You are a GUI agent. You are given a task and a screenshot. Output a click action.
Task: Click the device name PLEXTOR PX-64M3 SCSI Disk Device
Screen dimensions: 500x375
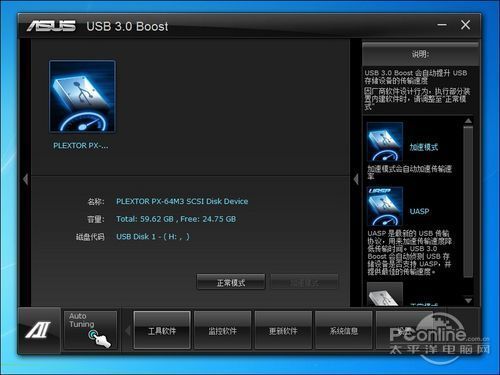[182, 201]
